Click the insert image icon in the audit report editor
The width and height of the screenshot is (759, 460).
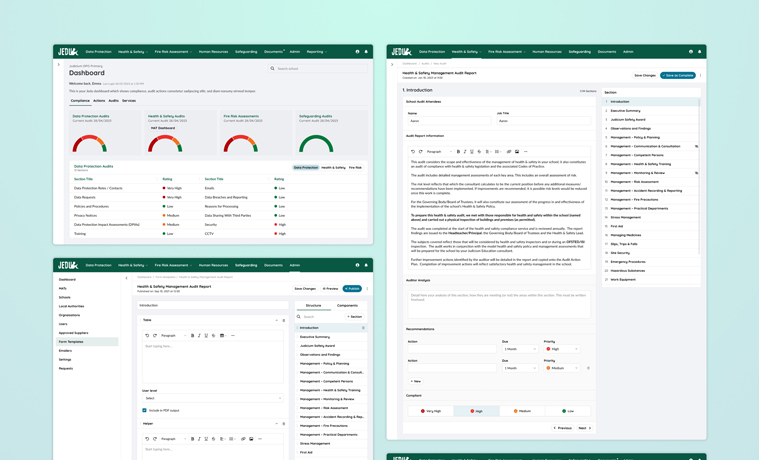(x=517, y=152)
